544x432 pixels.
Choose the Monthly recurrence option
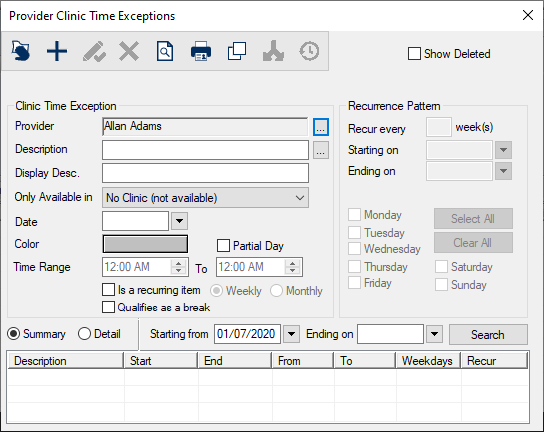click(x=277, y=291)
